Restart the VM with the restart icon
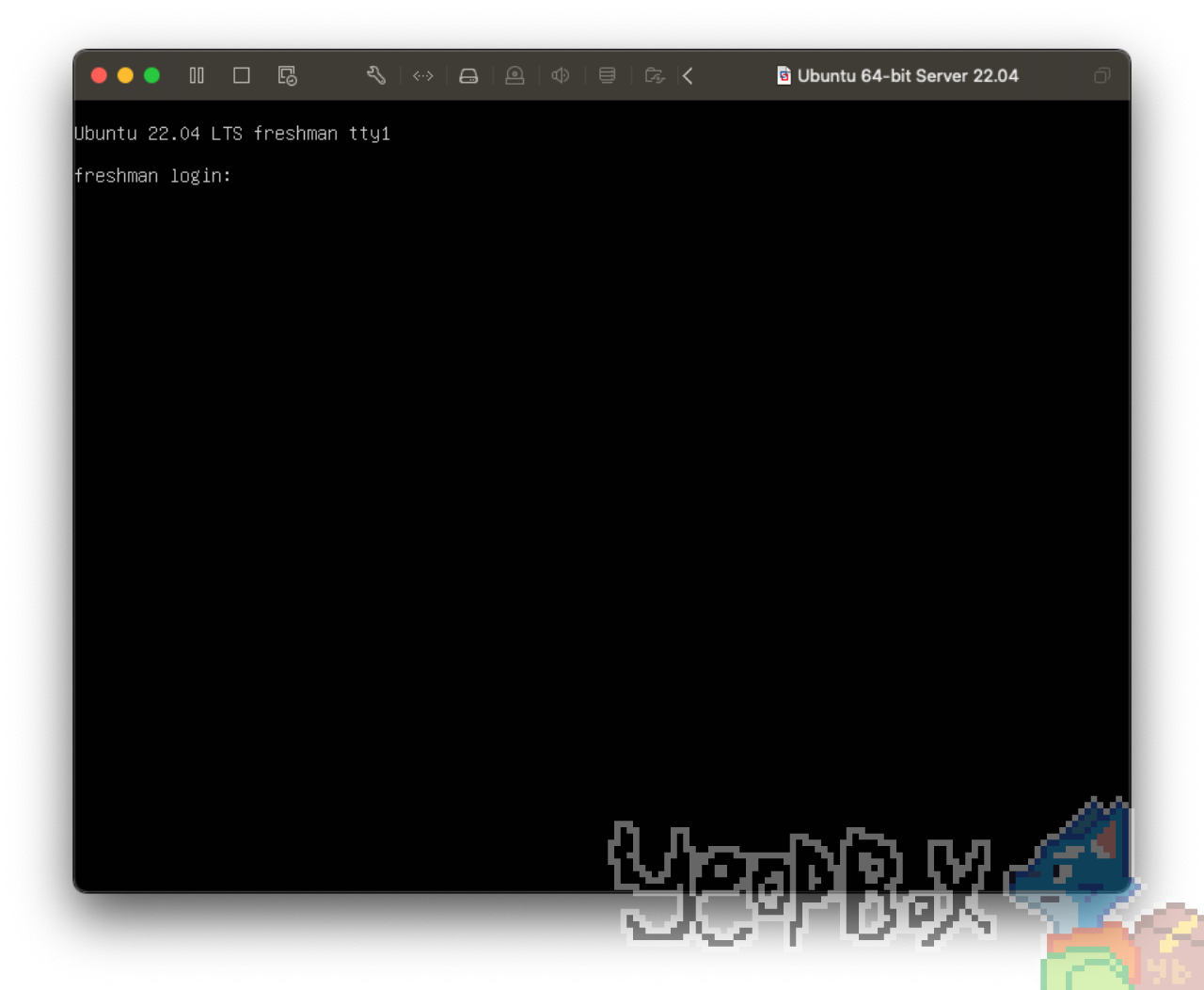1204x990 pixels. click(287, 75)
